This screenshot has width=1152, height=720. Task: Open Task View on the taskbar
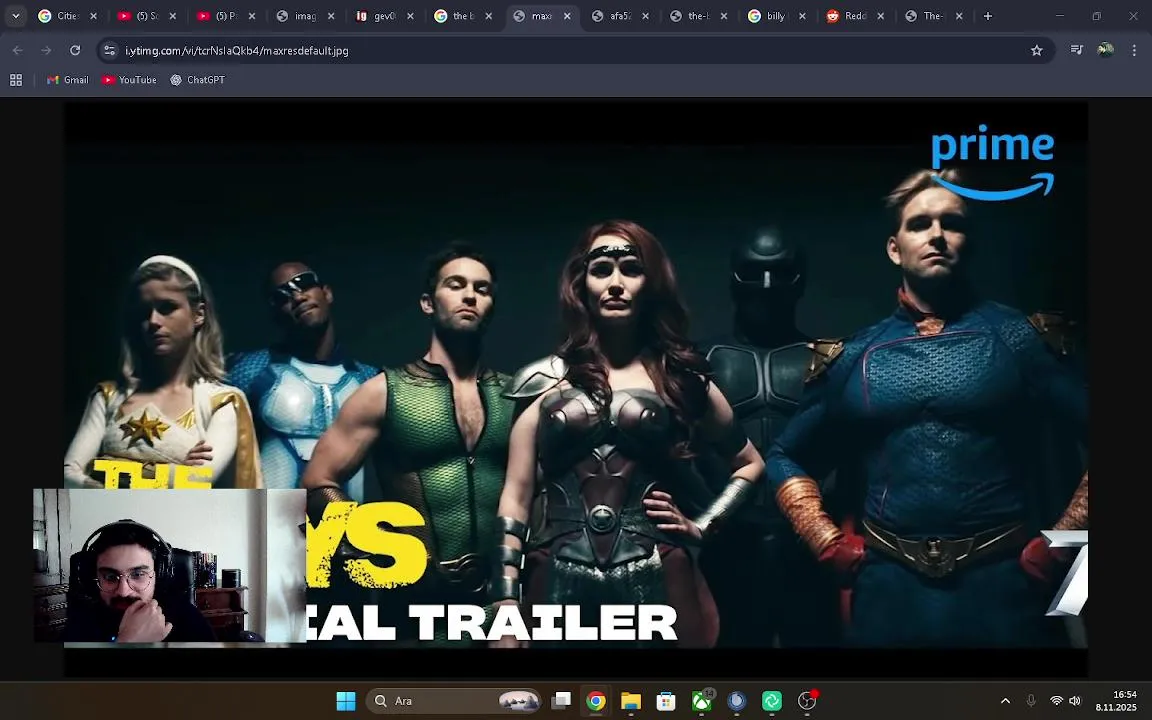(x=562, y=701)
